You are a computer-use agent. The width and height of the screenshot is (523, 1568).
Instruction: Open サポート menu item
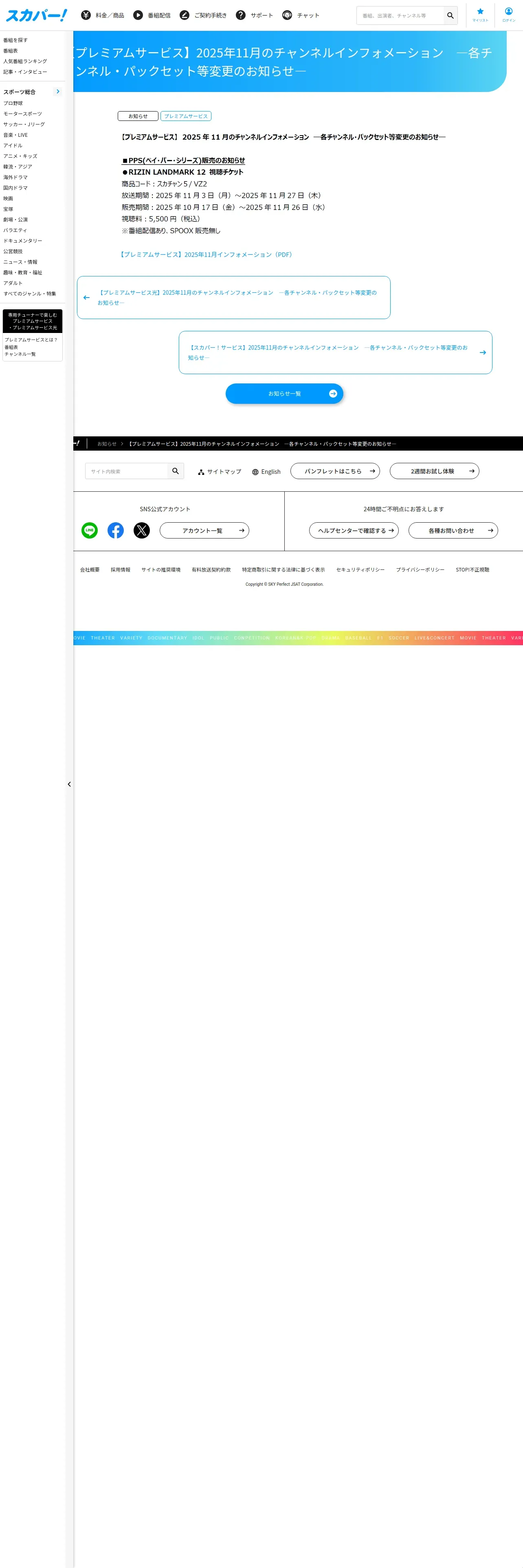[262, 15]
